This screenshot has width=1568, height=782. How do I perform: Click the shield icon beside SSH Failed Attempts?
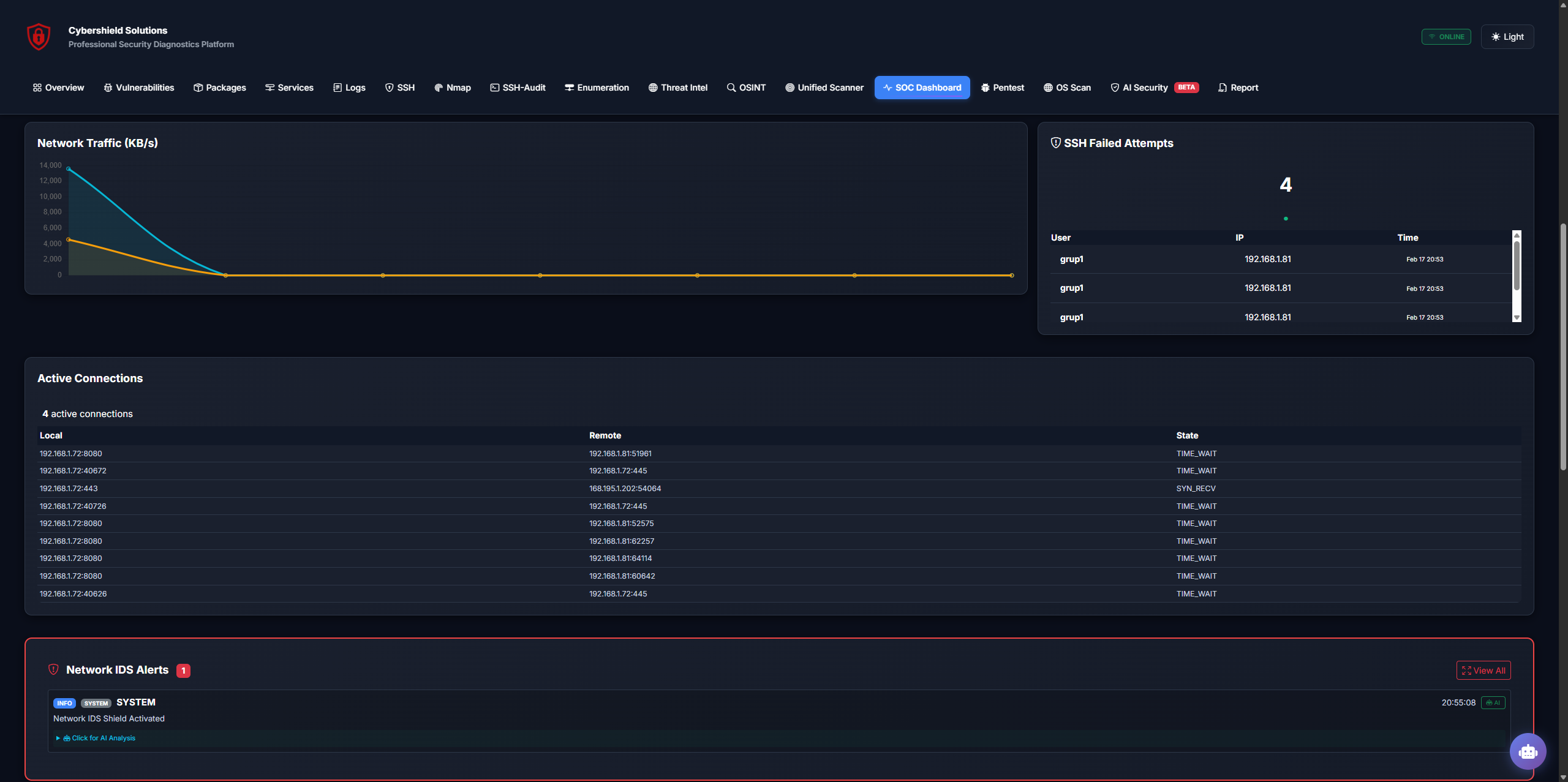[1056, 143]
